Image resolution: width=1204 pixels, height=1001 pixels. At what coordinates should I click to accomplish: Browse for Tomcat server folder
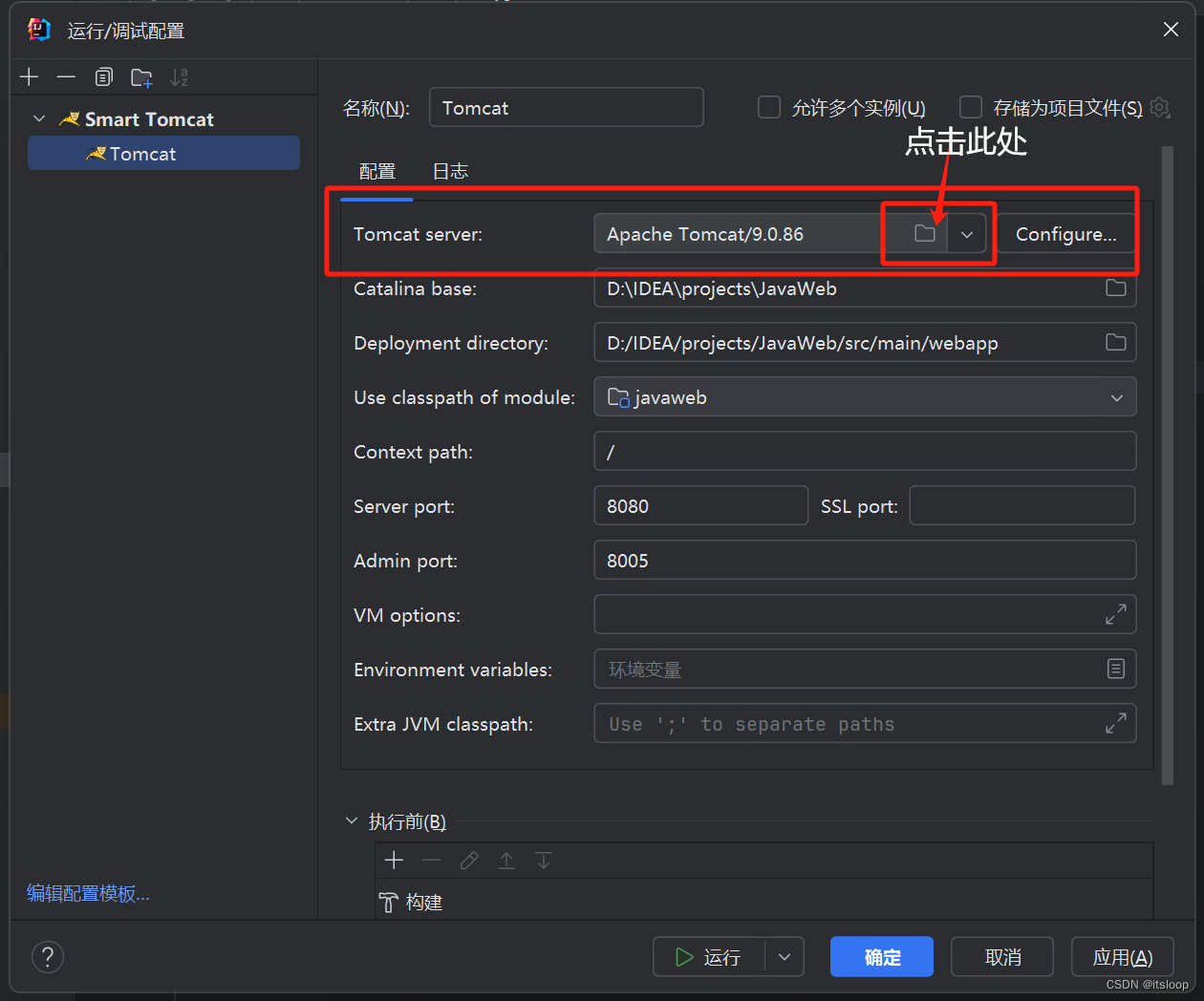924,234
